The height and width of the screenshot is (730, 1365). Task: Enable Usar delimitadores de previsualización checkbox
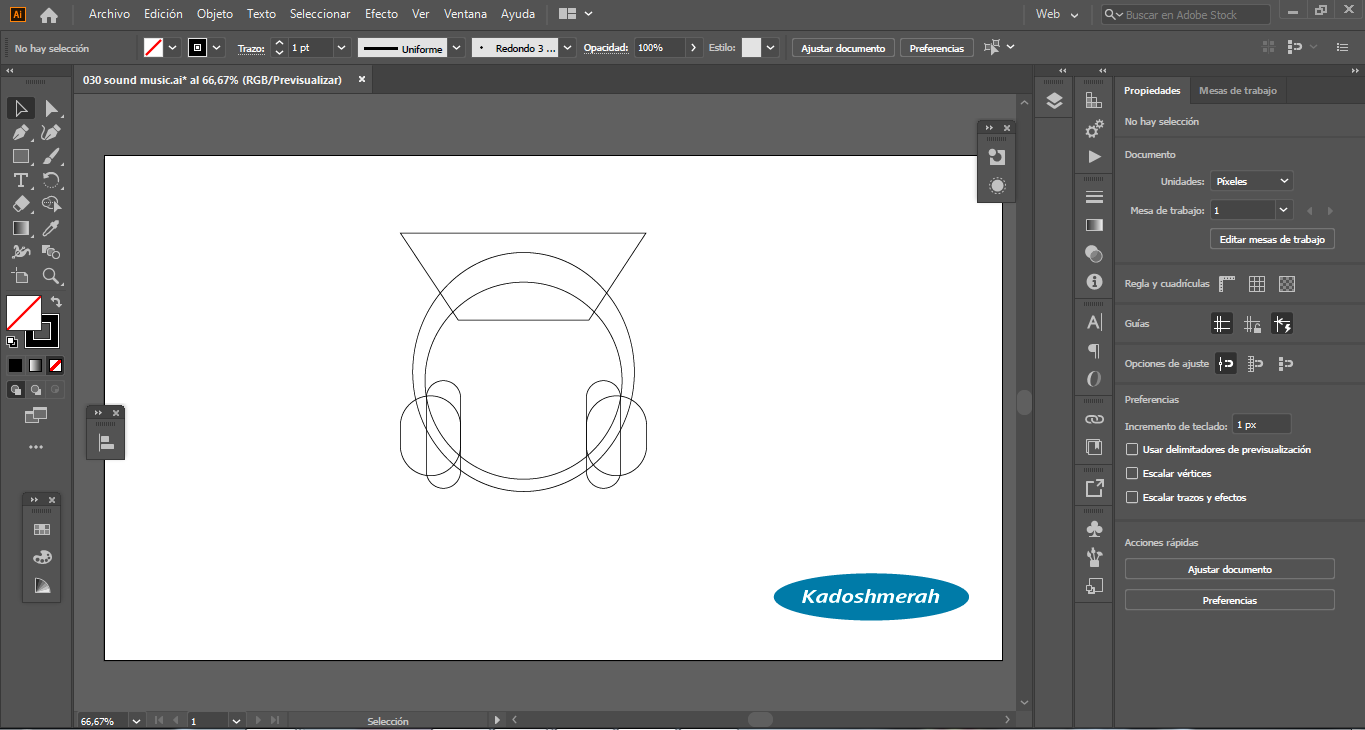(x=1132, y=450)
